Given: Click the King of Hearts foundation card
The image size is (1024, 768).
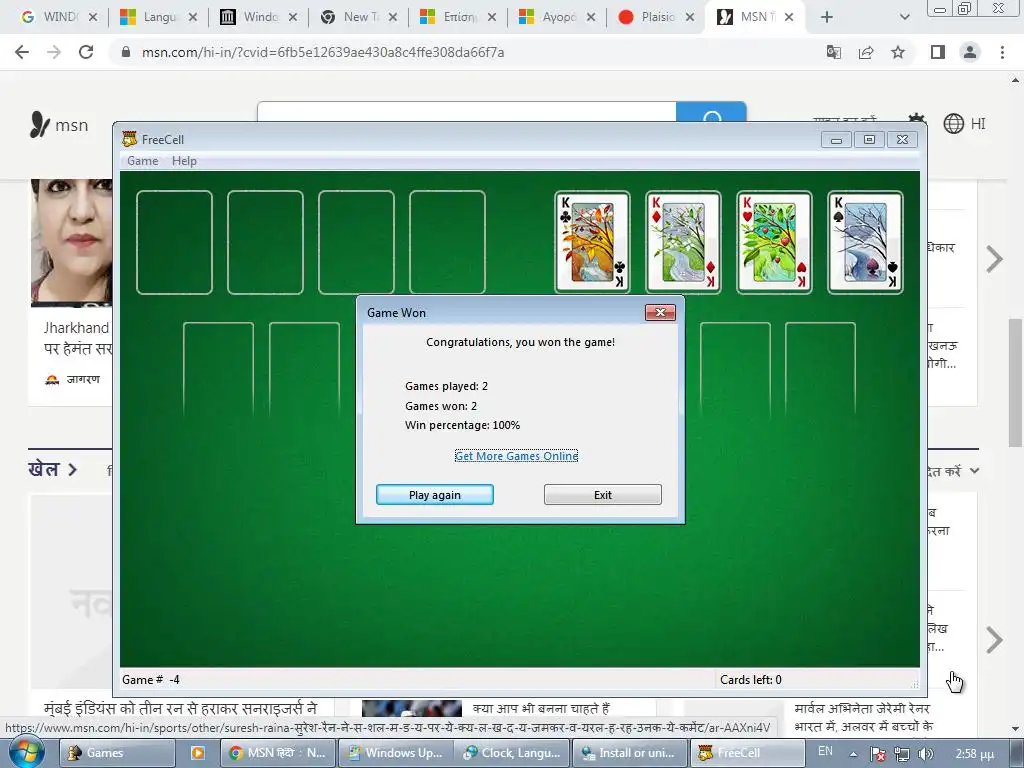Looking at the screenshot, I should (x=774, y=242).
